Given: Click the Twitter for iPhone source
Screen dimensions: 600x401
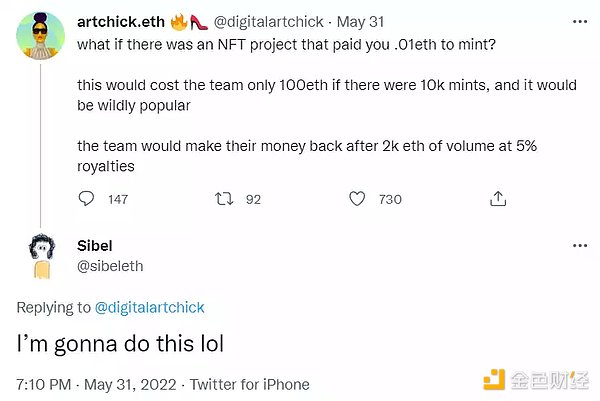Looking at the screenshot, I should click(x=250, y=385).
